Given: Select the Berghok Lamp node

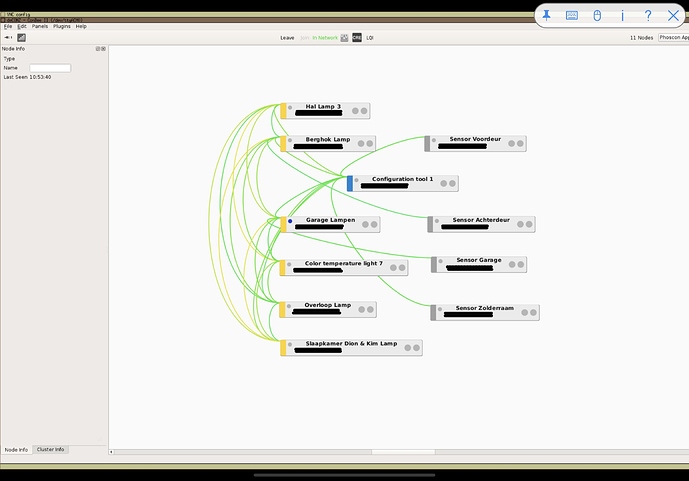Looking at the screenshot, I should tap(328, 144).
